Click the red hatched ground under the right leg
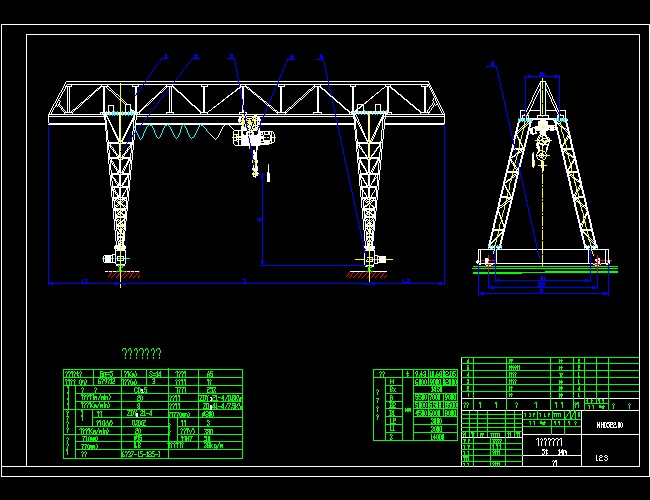 point(367,275)
